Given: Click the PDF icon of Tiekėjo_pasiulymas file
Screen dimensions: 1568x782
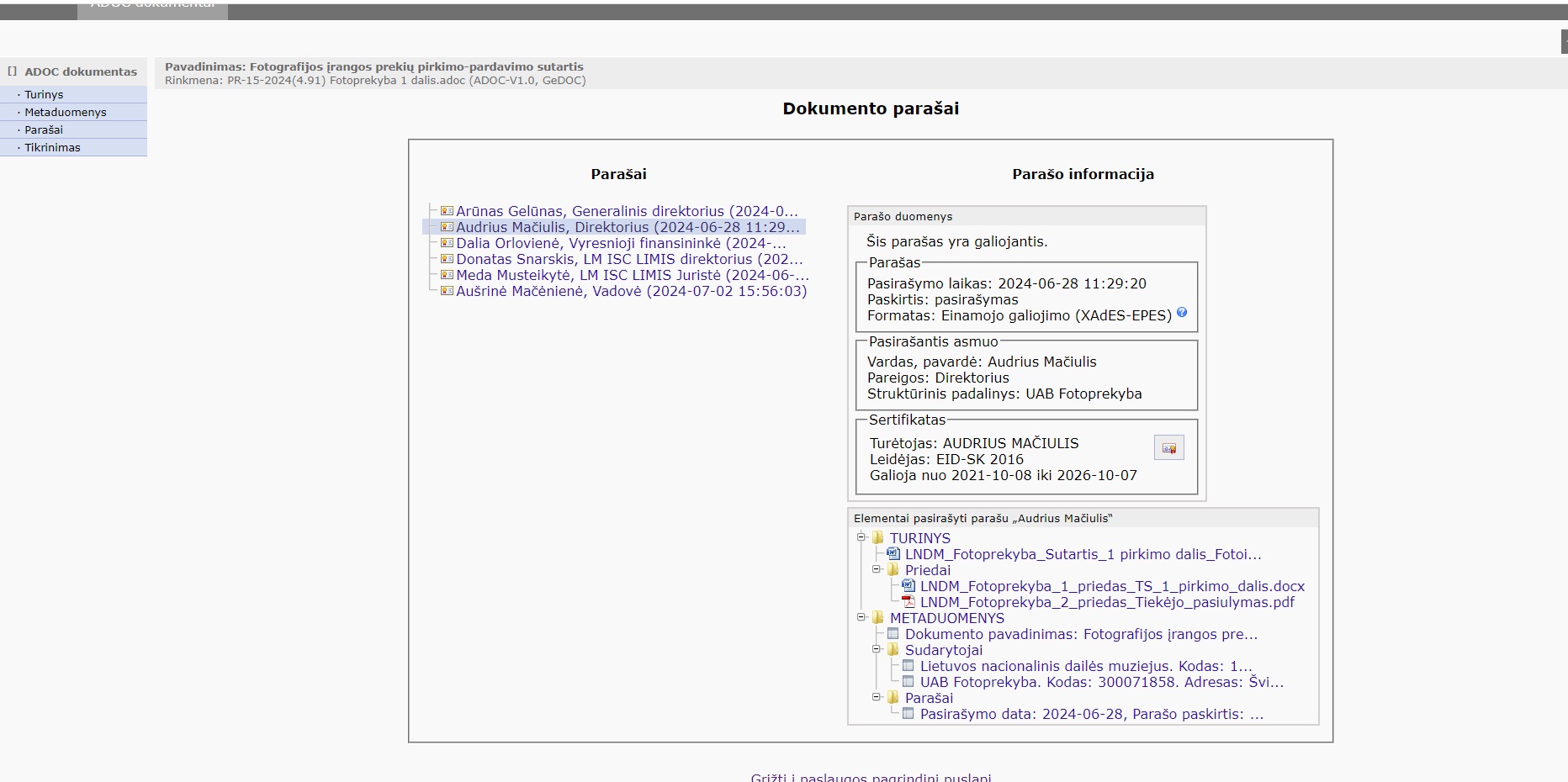Looking at the screenshot, I should [908, 602].
